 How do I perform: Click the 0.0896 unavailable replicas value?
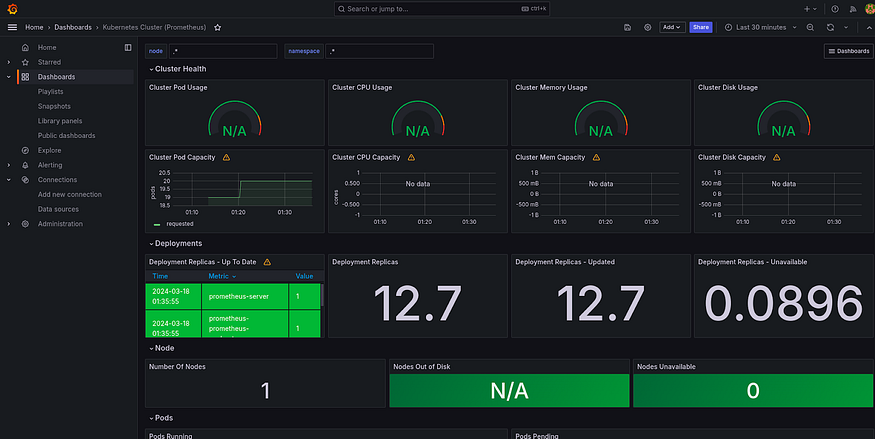coord(783,304)
